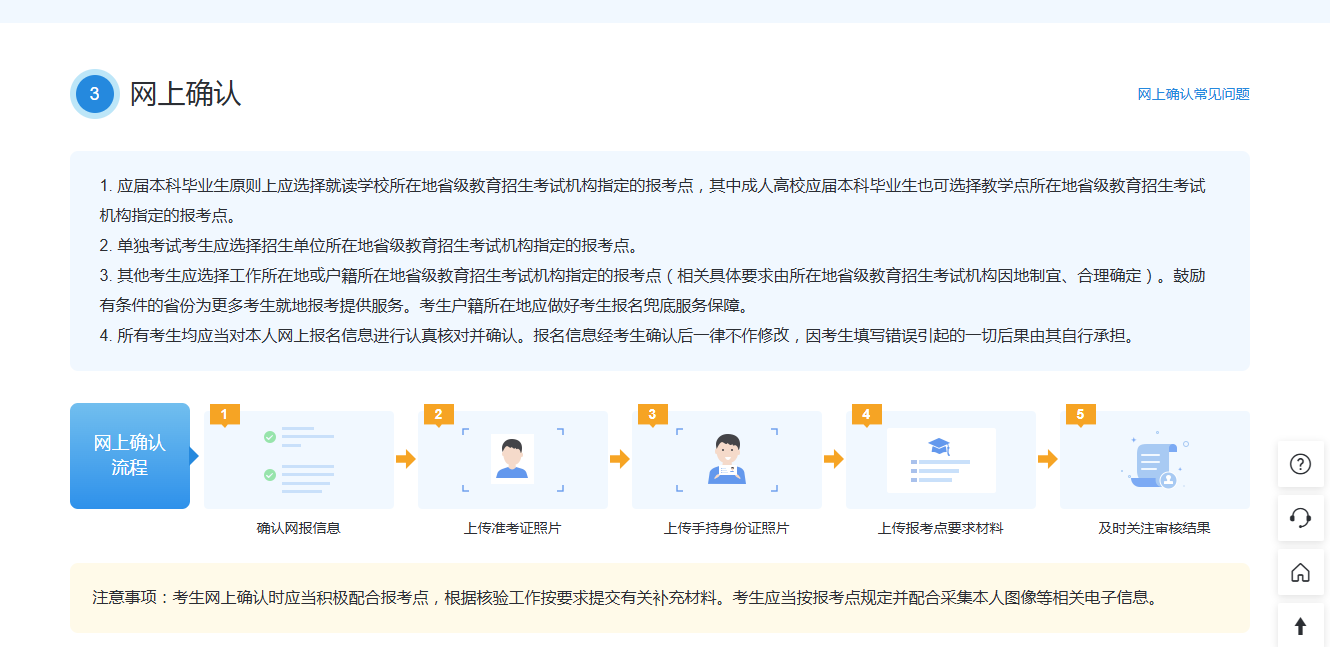1330x647 pixels.
Task: Click the home icon in the sidebar
Action: click(x=1300, y=572)
